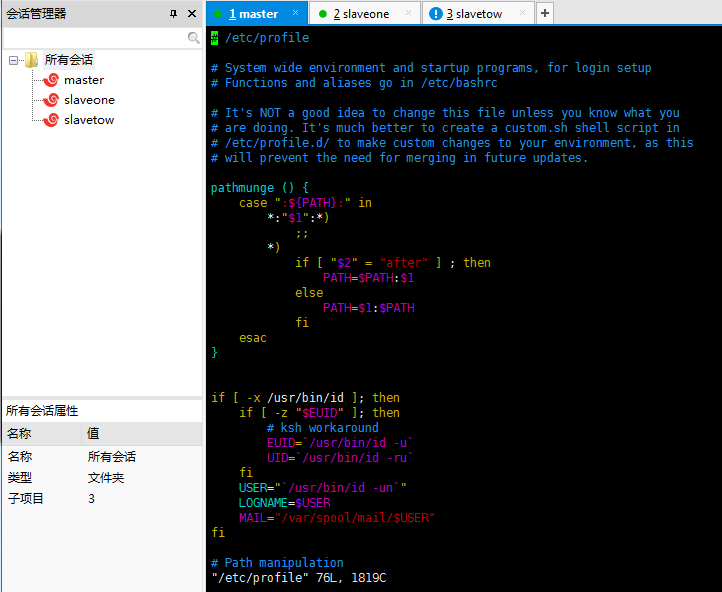Click the 值 column header

click(x=142, y=434)
